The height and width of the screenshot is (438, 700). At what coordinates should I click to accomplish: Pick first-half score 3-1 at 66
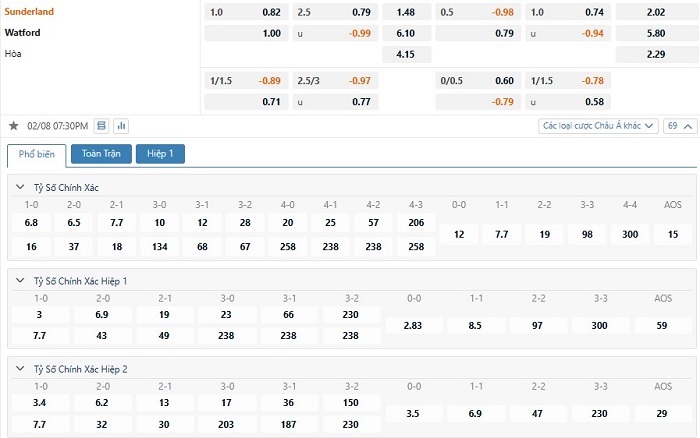point(288,315)
